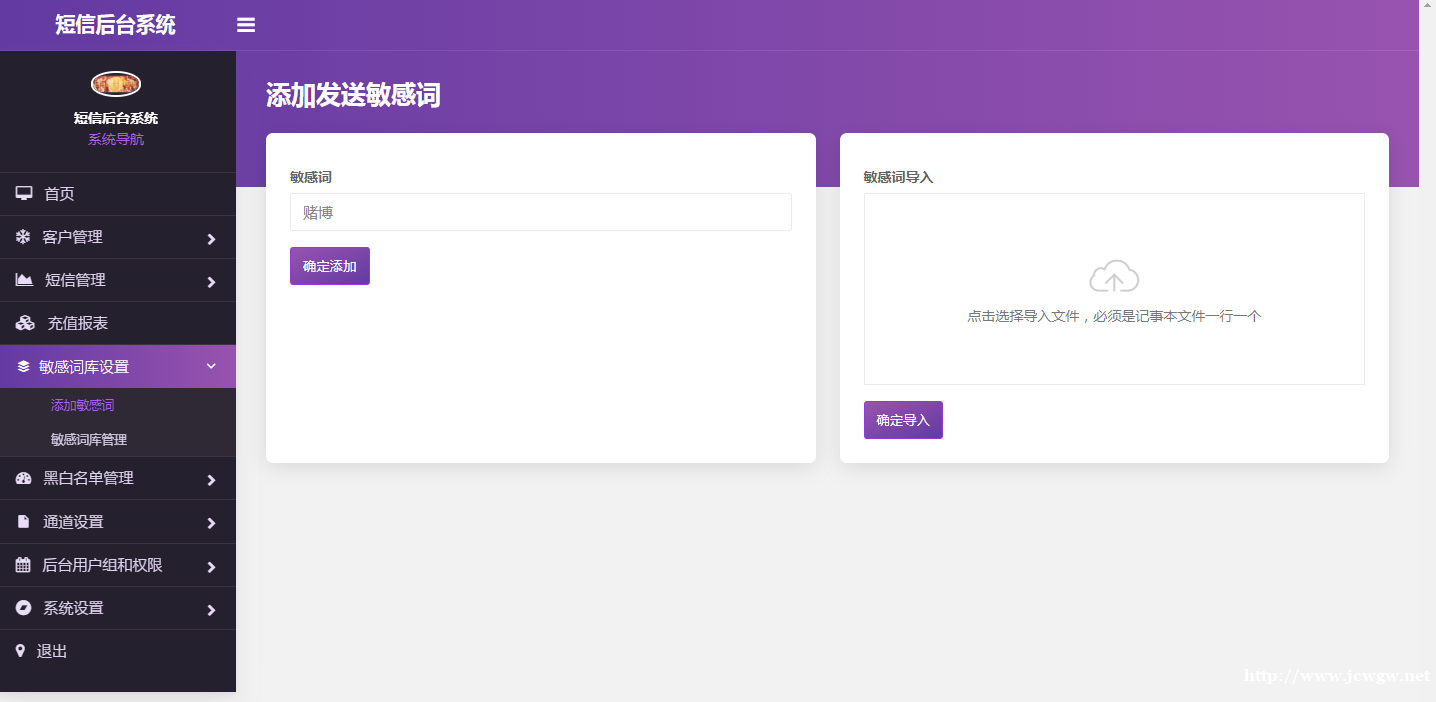The width and height of the screenshot is (1436, 702).
Task: Click the 系统设置 gear icon
Action: point(22,608)
